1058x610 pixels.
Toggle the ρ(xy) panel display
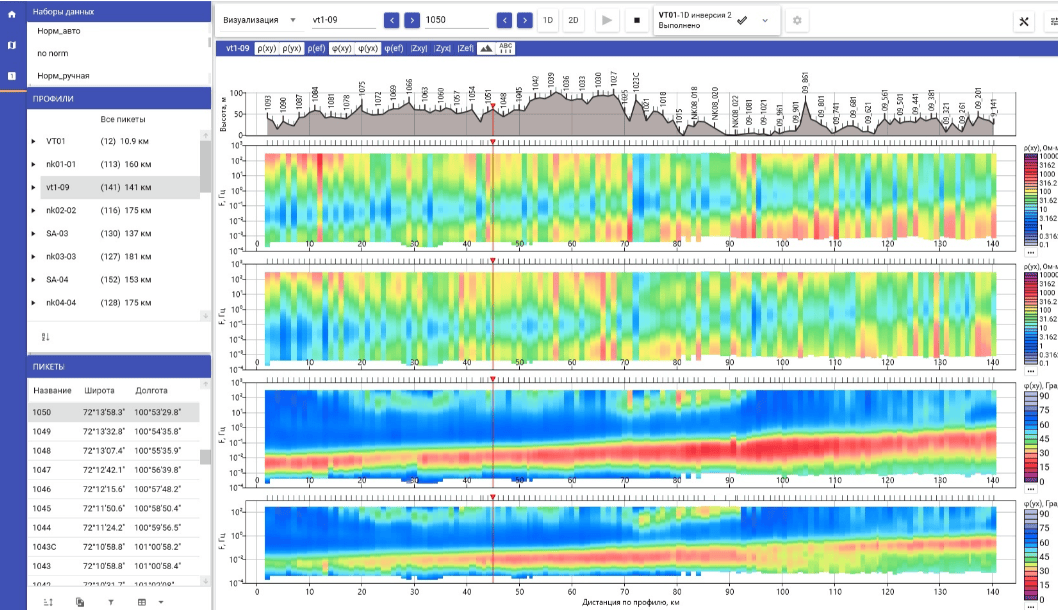tap(267, 48)
